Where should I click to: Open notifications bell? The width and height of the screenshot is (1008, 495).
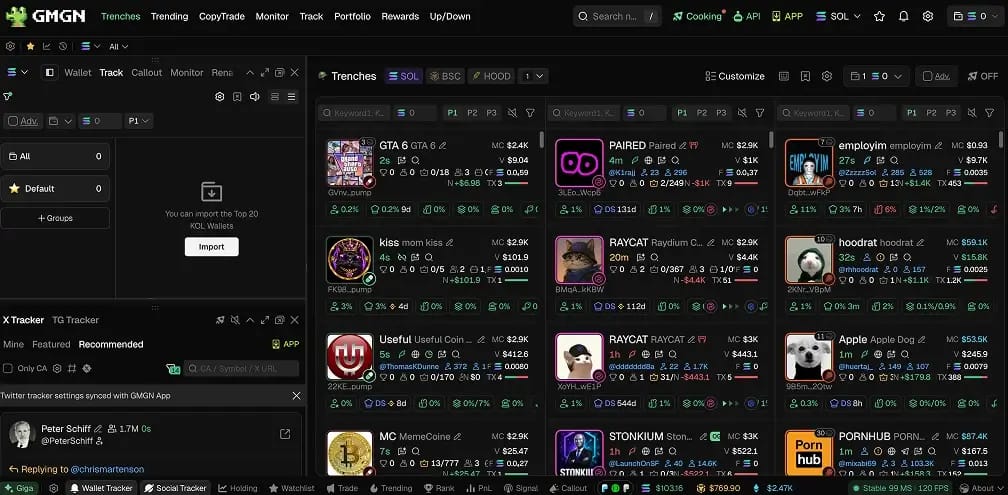tap(904, 16)
